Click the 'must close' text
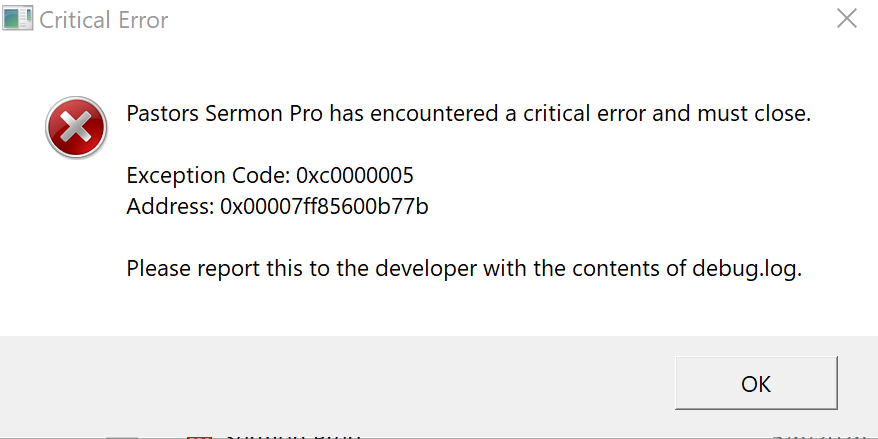 point(754,114)
